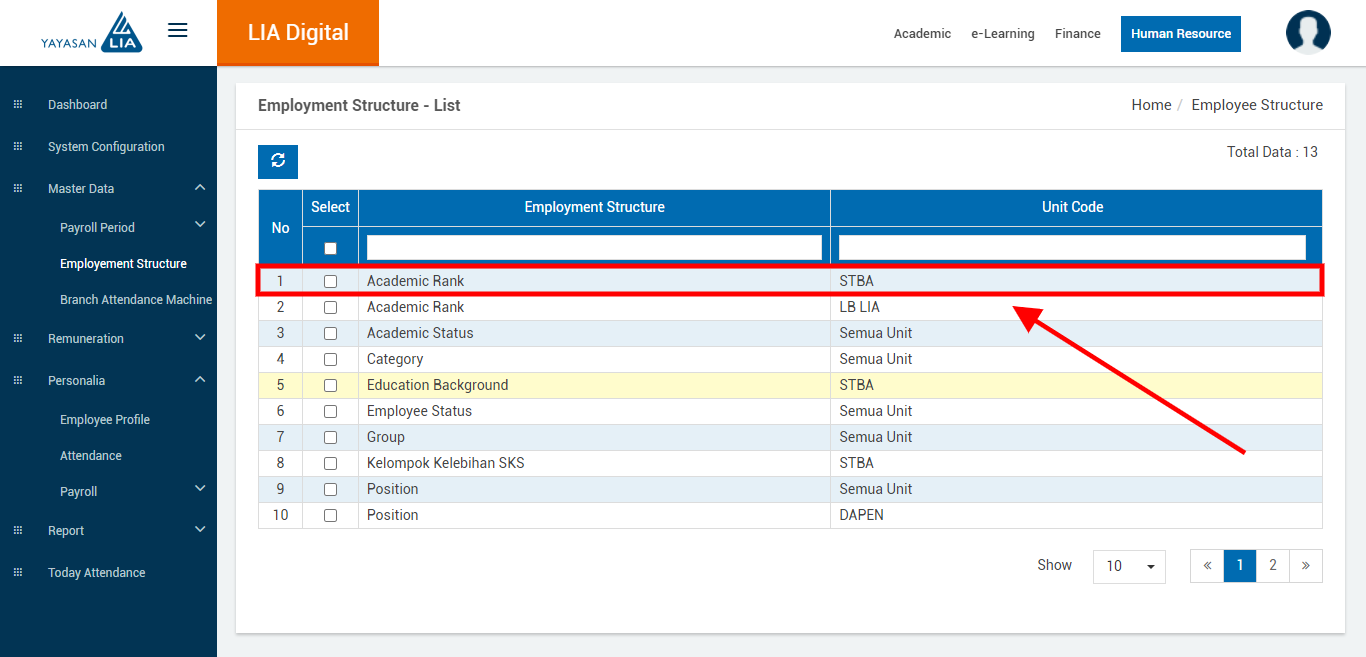1366x657 pixels.
Task: Tick the select-all checkbox in header
Action: (330, 248)
